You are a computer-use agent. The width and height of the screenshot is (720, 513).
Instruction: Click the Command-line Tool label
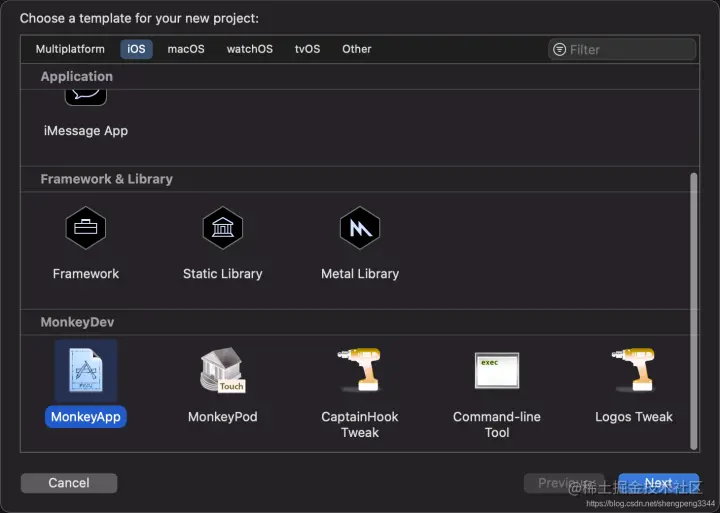(x=497, y=424)
